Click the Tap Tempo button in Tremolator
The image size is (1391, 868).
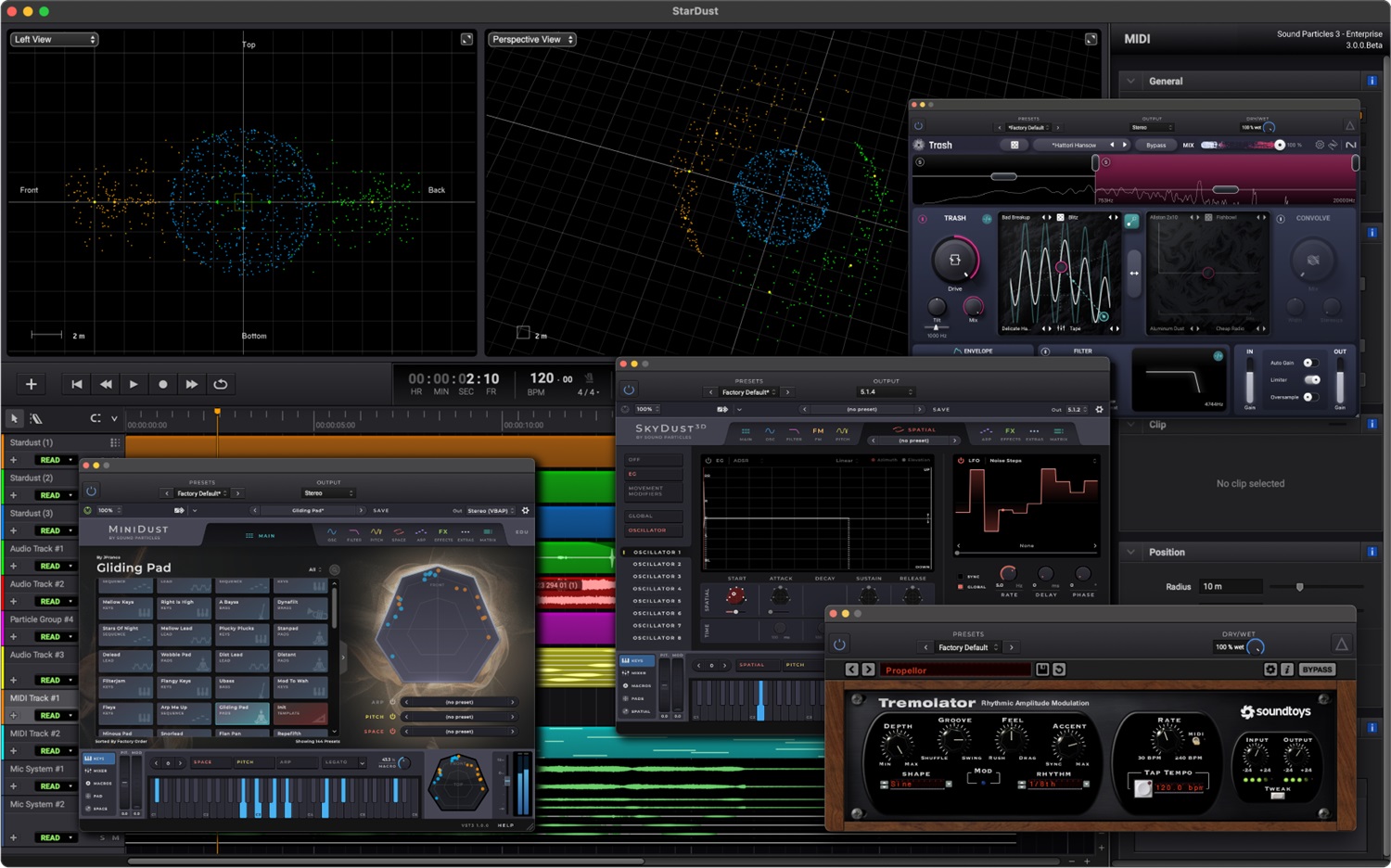[x=1143, y=787]
